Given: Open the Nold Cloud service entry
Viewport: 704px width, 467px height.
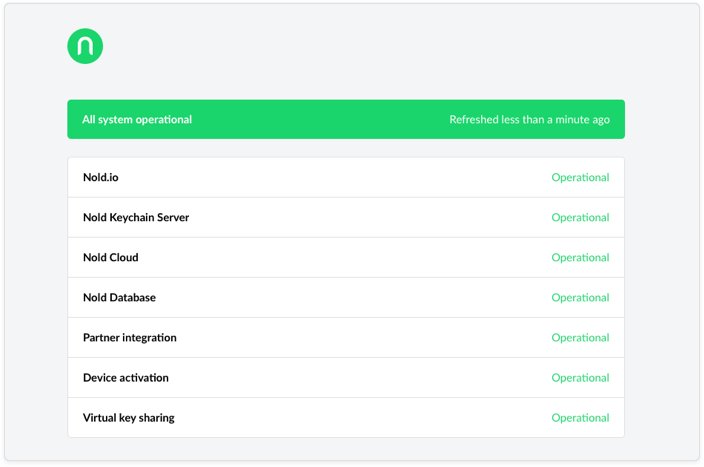Looking at the screenshot, I should (111, 257).
